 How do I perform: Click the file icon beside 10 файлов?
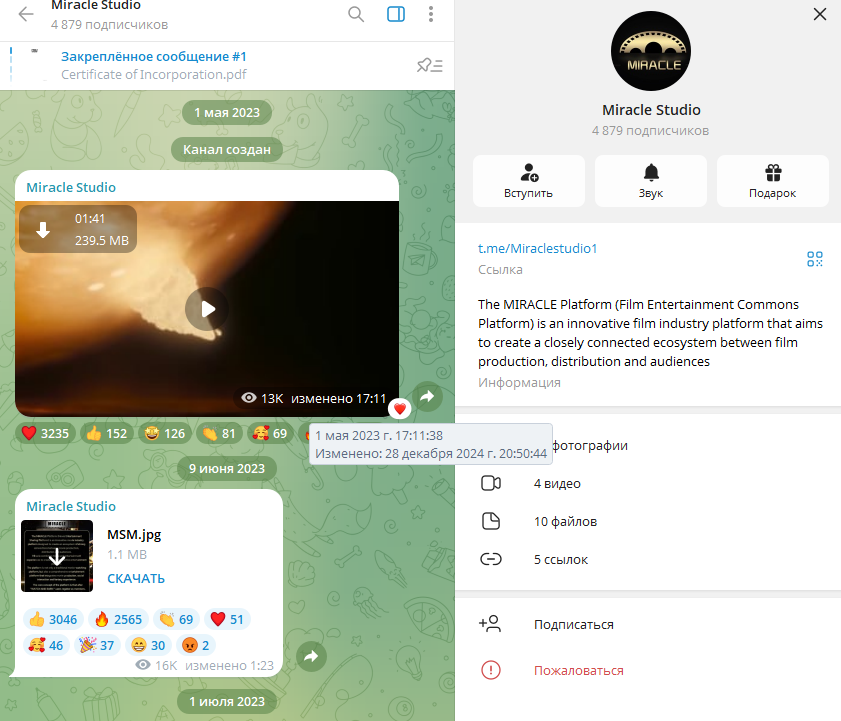point(491,521)
